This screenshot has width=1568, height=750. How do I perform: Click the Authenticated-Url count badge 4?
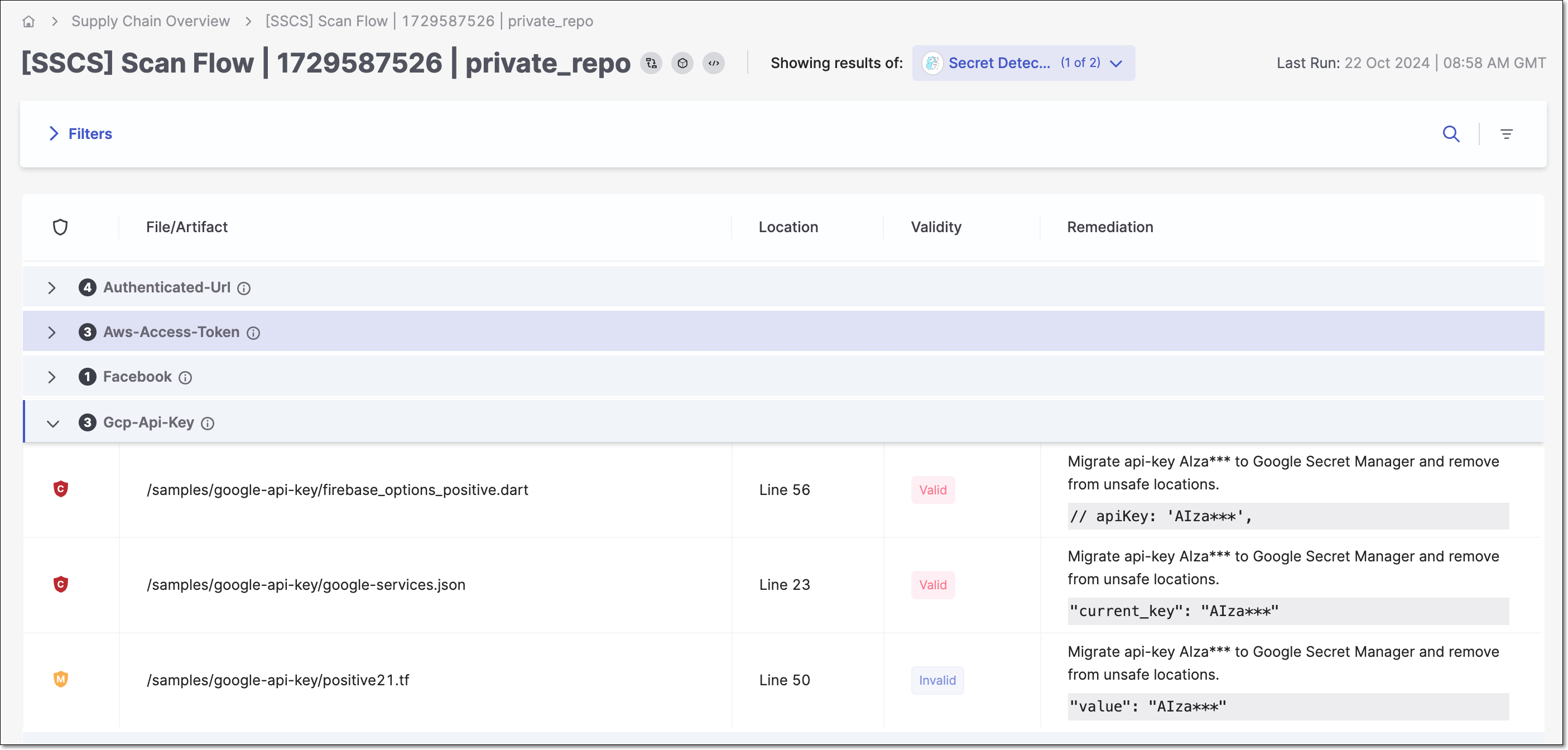click(87, 287)
